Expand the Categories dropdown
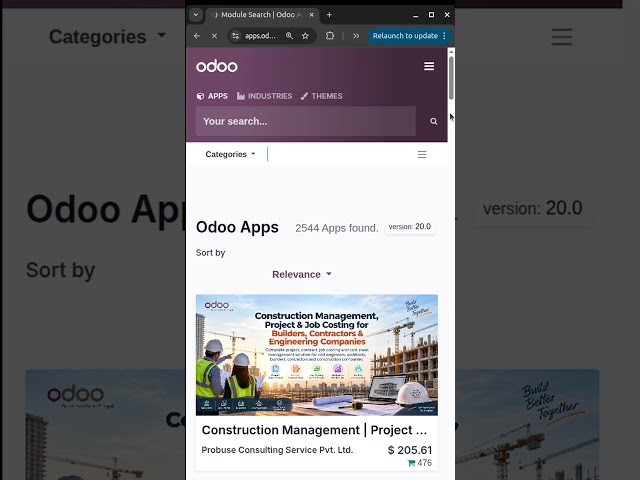Image resolution: width=640 pixels, height=480 pixels. tap(230, 154)
